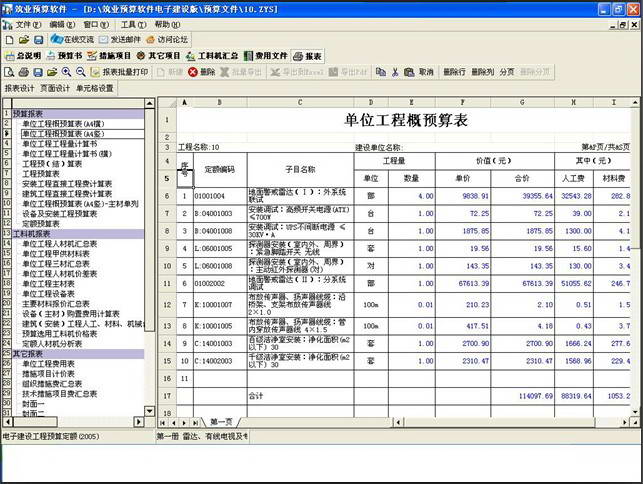The width and height of the screenshot is (643, 484).
Task: Select 其它报表 category header
Action: (78, 354)
